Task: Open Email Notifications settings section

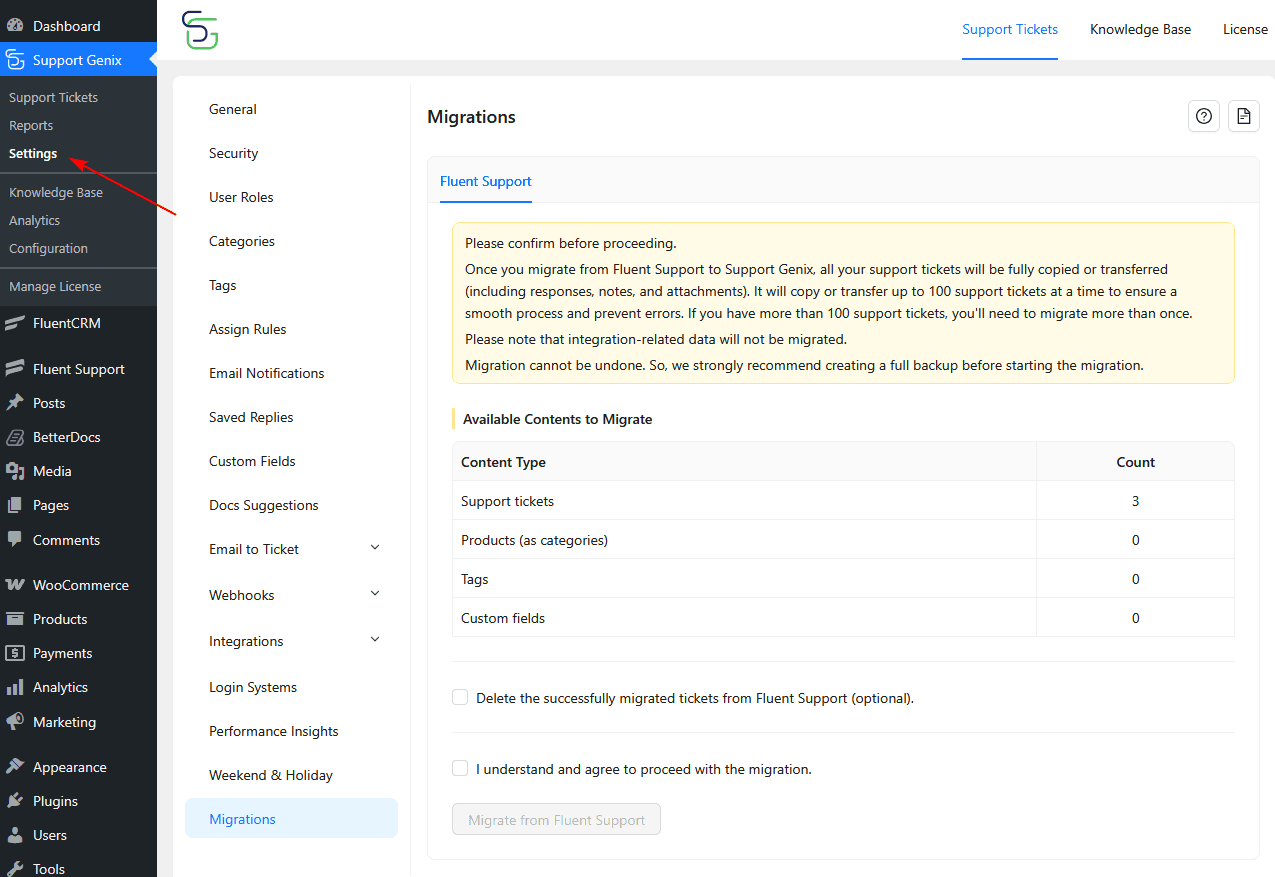Action: tap(291, 373)
